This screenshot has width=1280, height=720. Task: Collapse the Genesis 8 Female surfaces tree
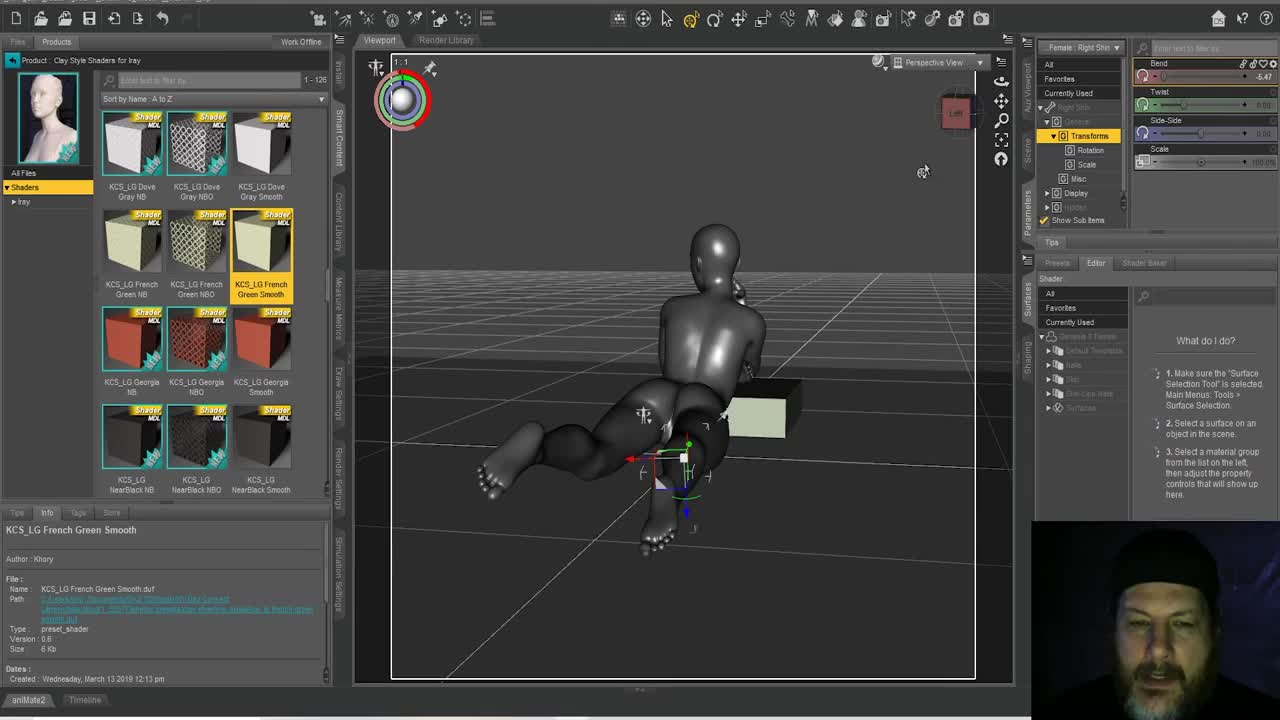click(x=1041, y=337)
